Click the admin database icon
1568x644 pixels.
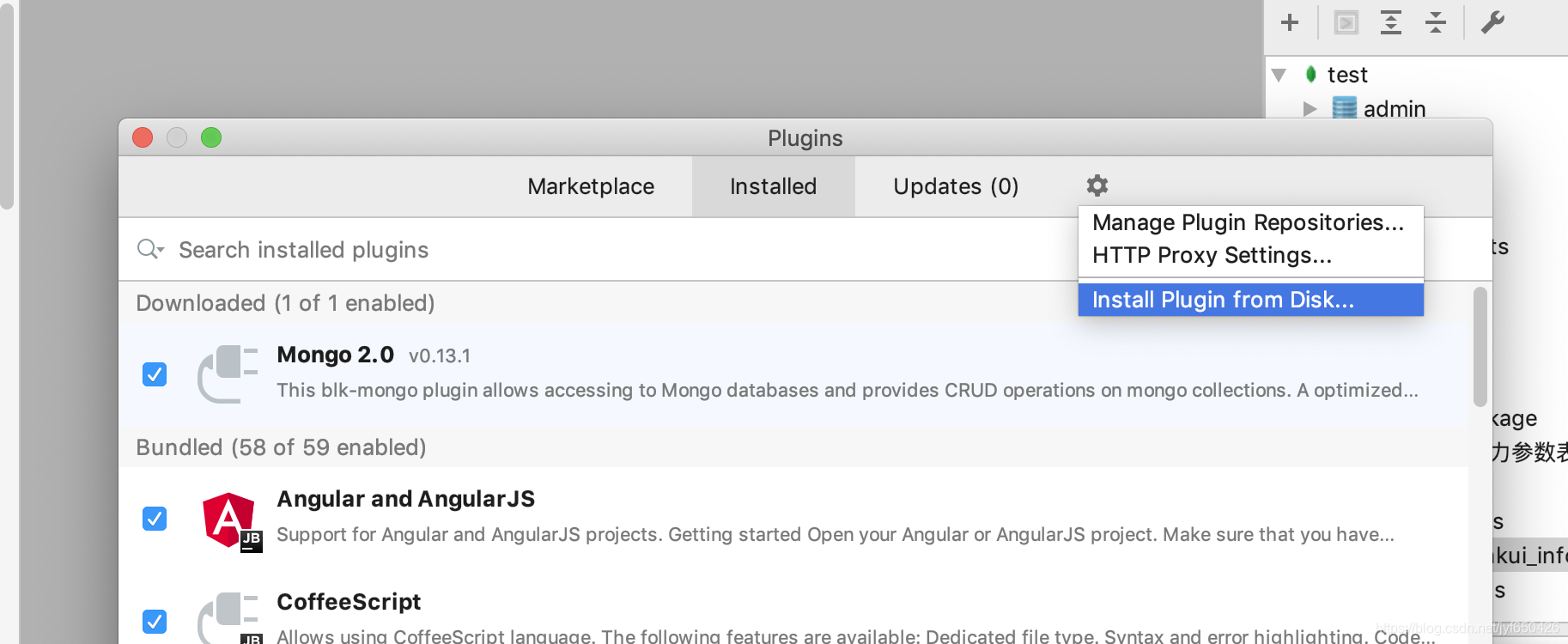tap(1345, 108)
